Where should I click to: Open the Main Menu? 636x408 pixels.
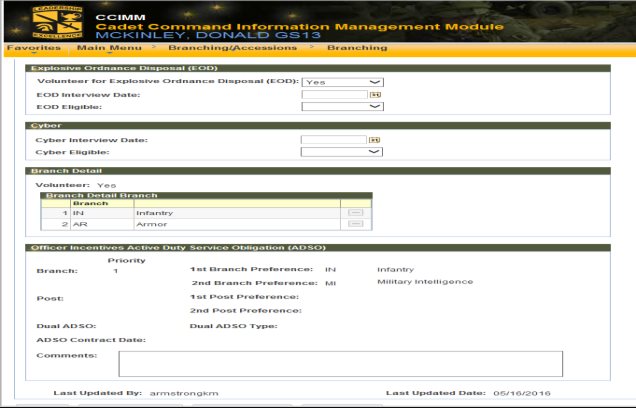pyautogui.click(x=109, y=48)
